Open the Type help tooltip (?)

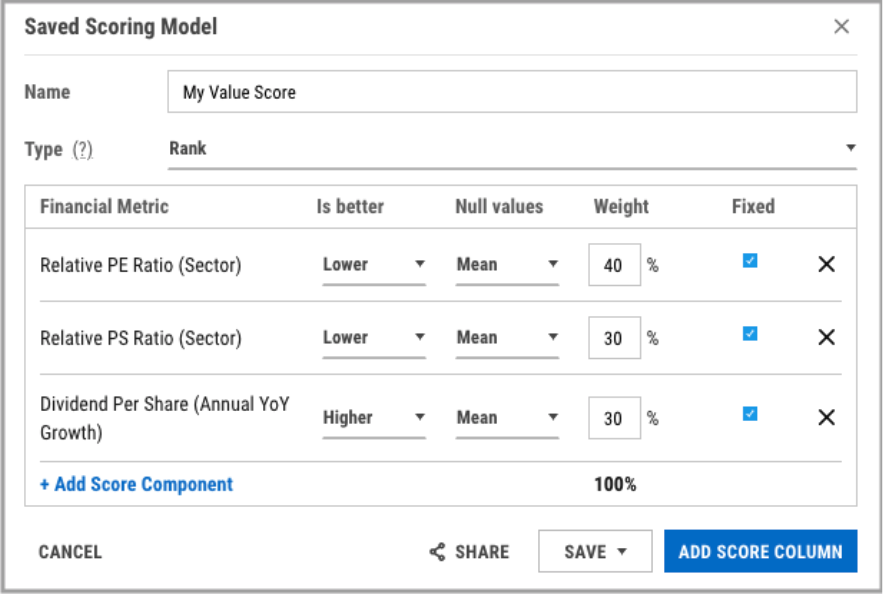tap(83, 150)
